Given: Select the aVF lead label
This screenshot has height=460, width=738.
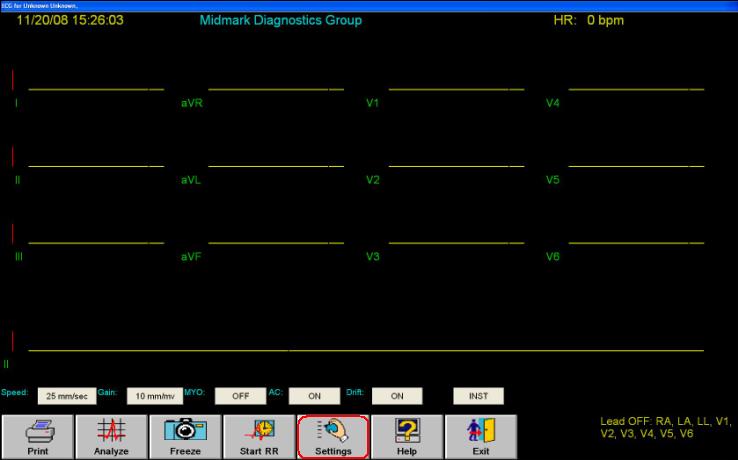Looking at the screenshot, I should pyautogui.click(x=191, y=257).
